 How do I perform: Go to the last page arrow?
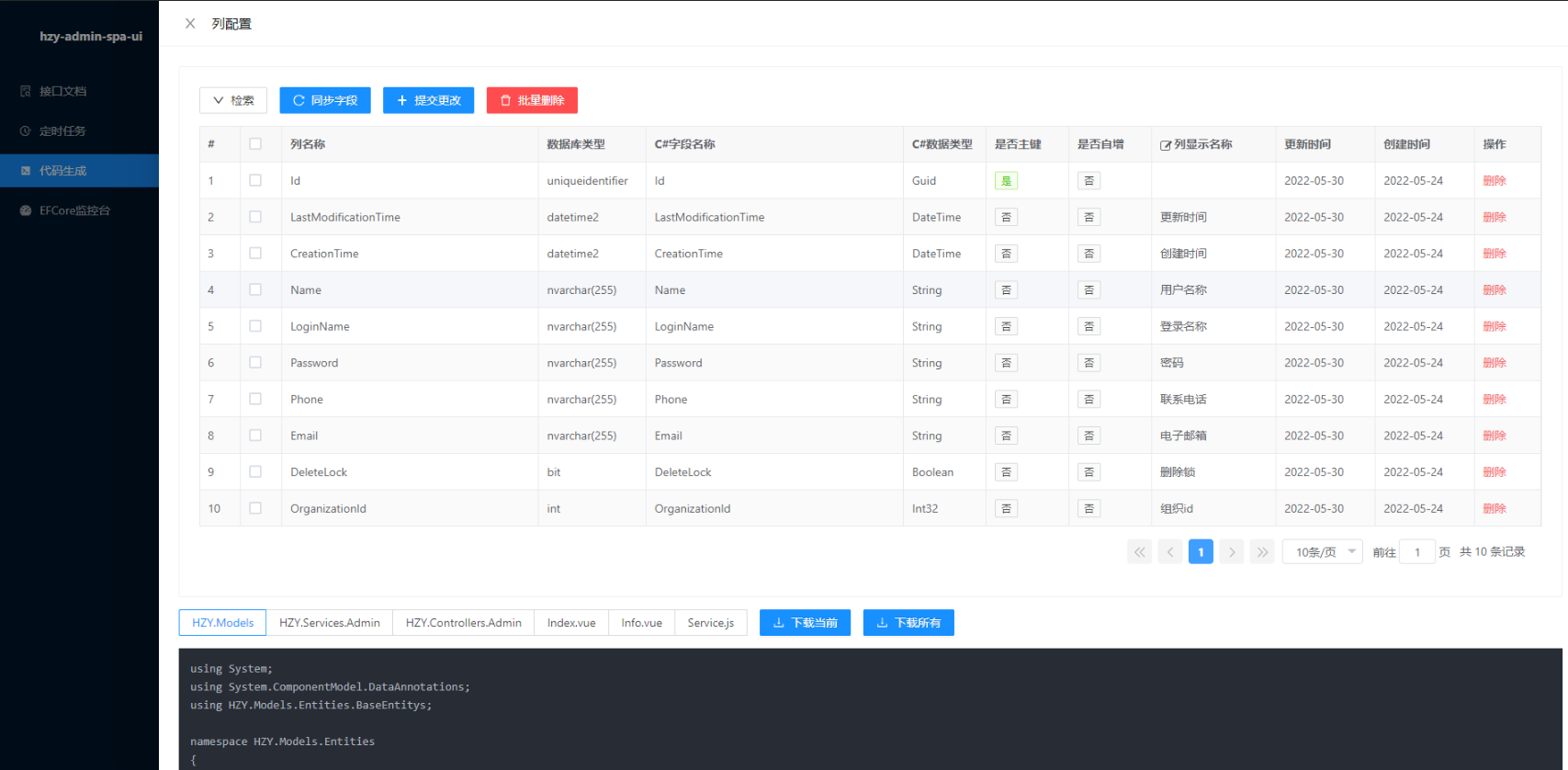pos(1262,552)
